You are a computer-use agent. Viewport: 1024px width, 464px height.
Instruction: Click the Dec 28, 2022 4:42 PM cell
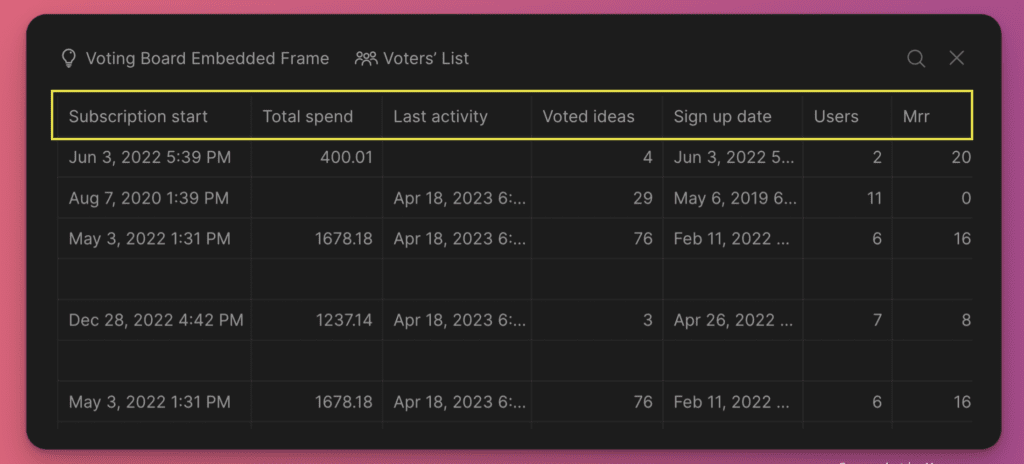click(x=155, y=320)
